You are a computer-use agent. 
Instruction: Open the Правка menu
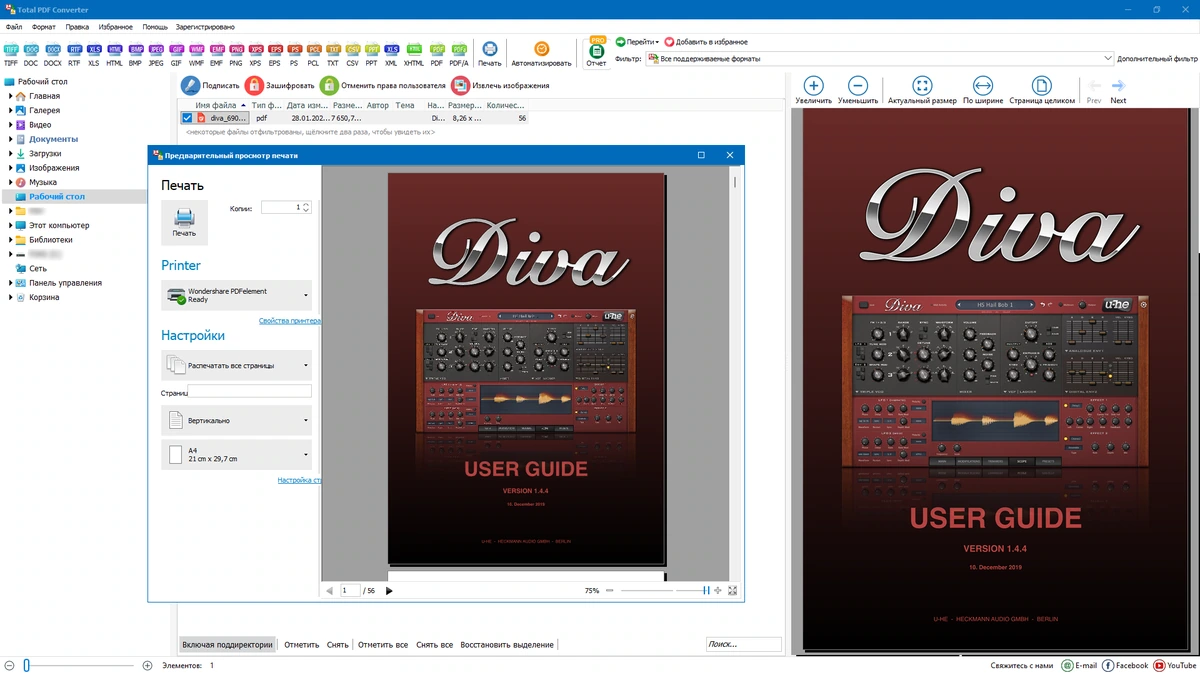pyautogui.click(x=77, y=27)
